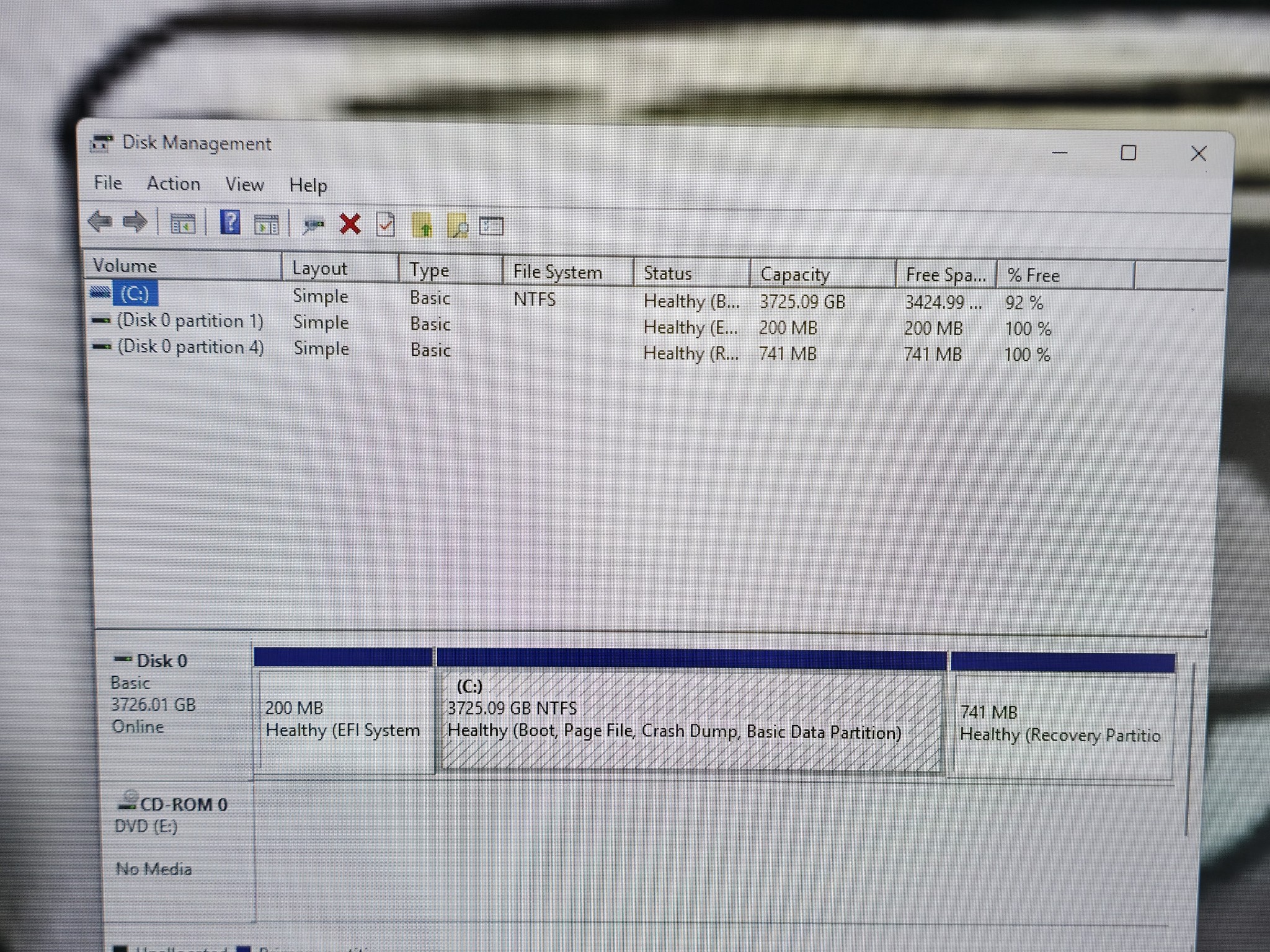1270x952 pixels.
Task: Click the Back arrow toolbar icon
Action: tap(100, 221)
